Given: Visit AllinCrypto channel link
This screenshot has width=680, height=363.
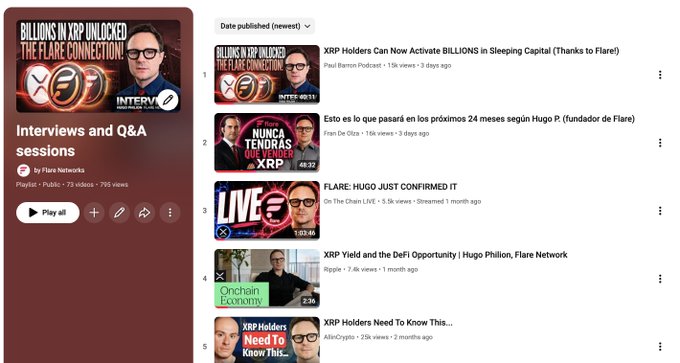Looking at the screenshot, I should (x=339, y=337).
